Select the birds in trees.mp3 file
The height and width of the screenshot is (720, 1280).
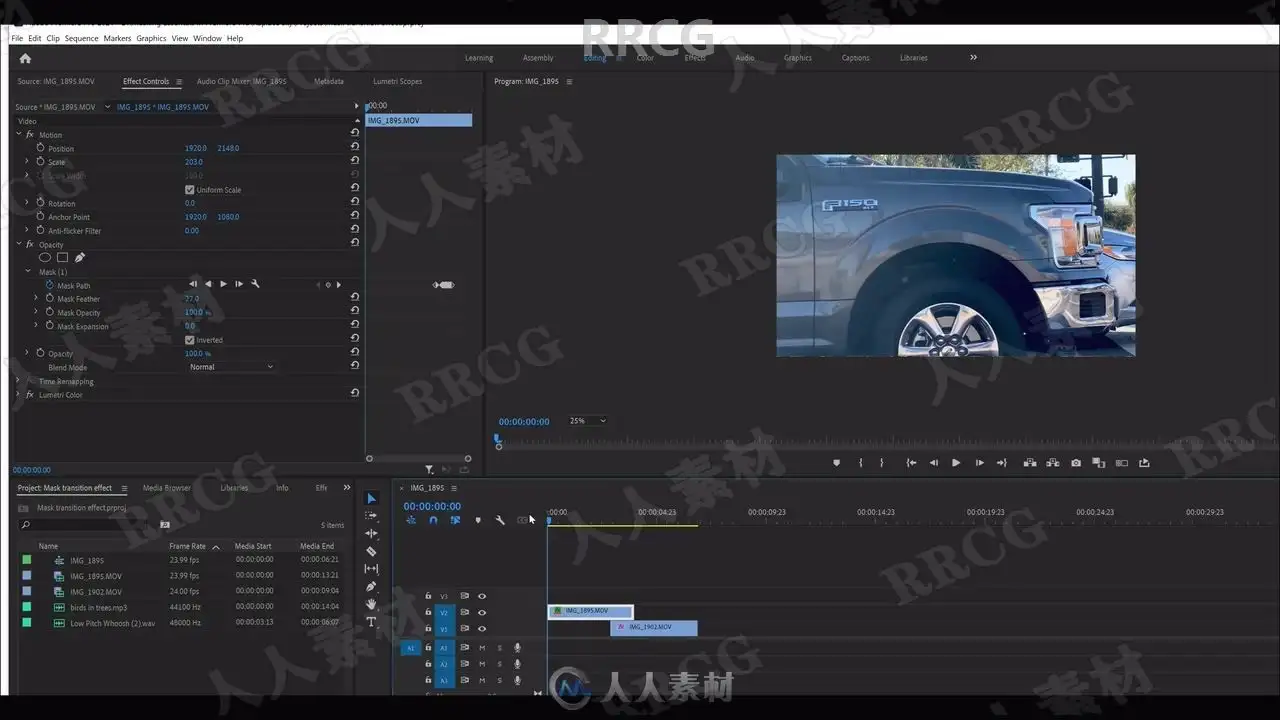[98, 607]
